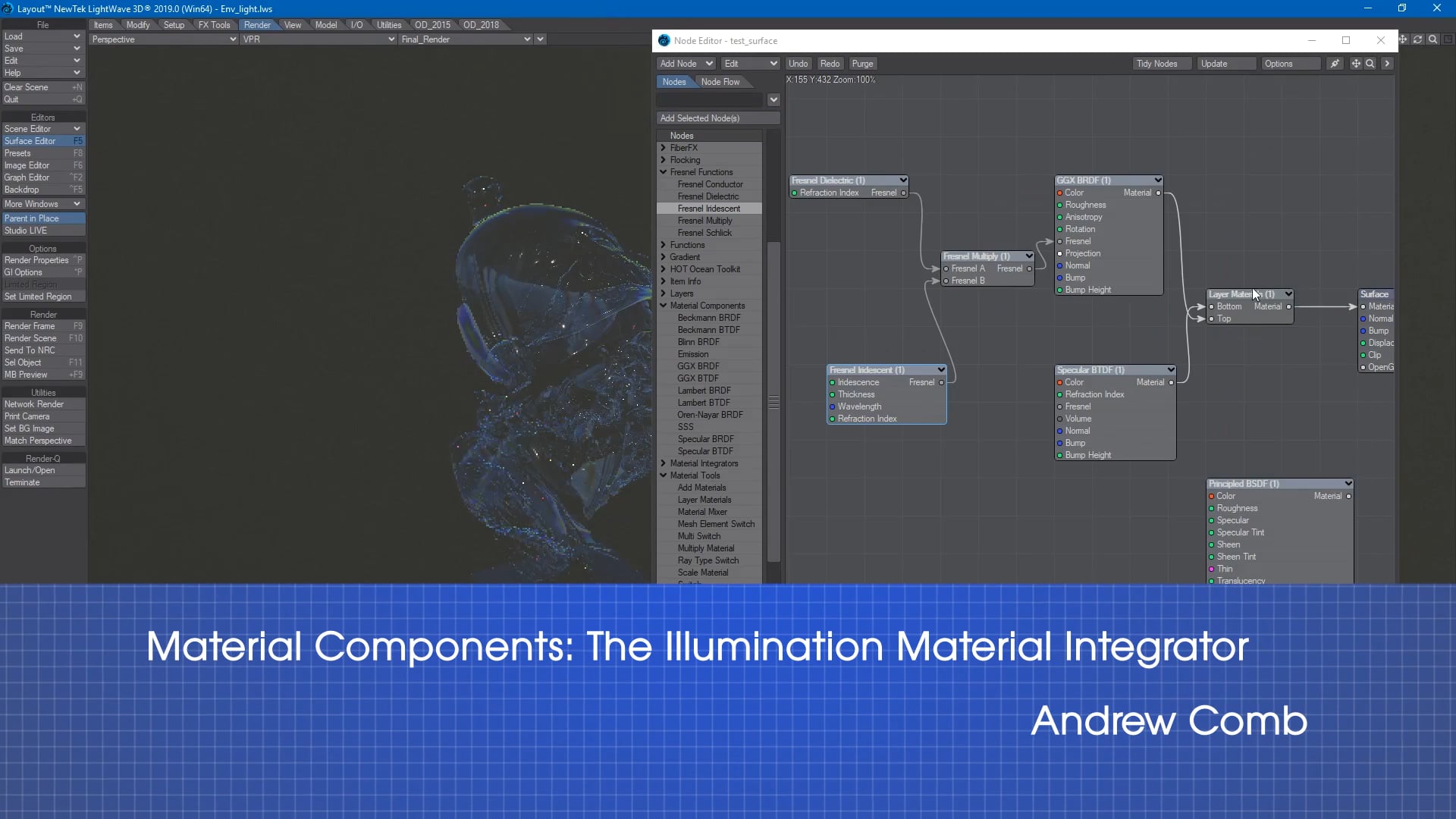Toggle Studio LIVE in sidebar
Screen dimensions: 1456x819
click(x=43, y=231)
